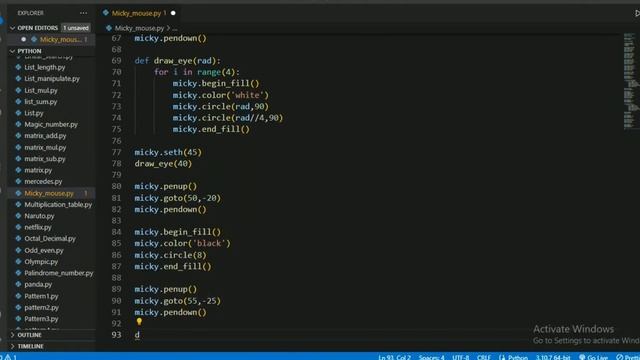
Task: Select Micky_mouse.py in the file tree
Action: [49, 193]
